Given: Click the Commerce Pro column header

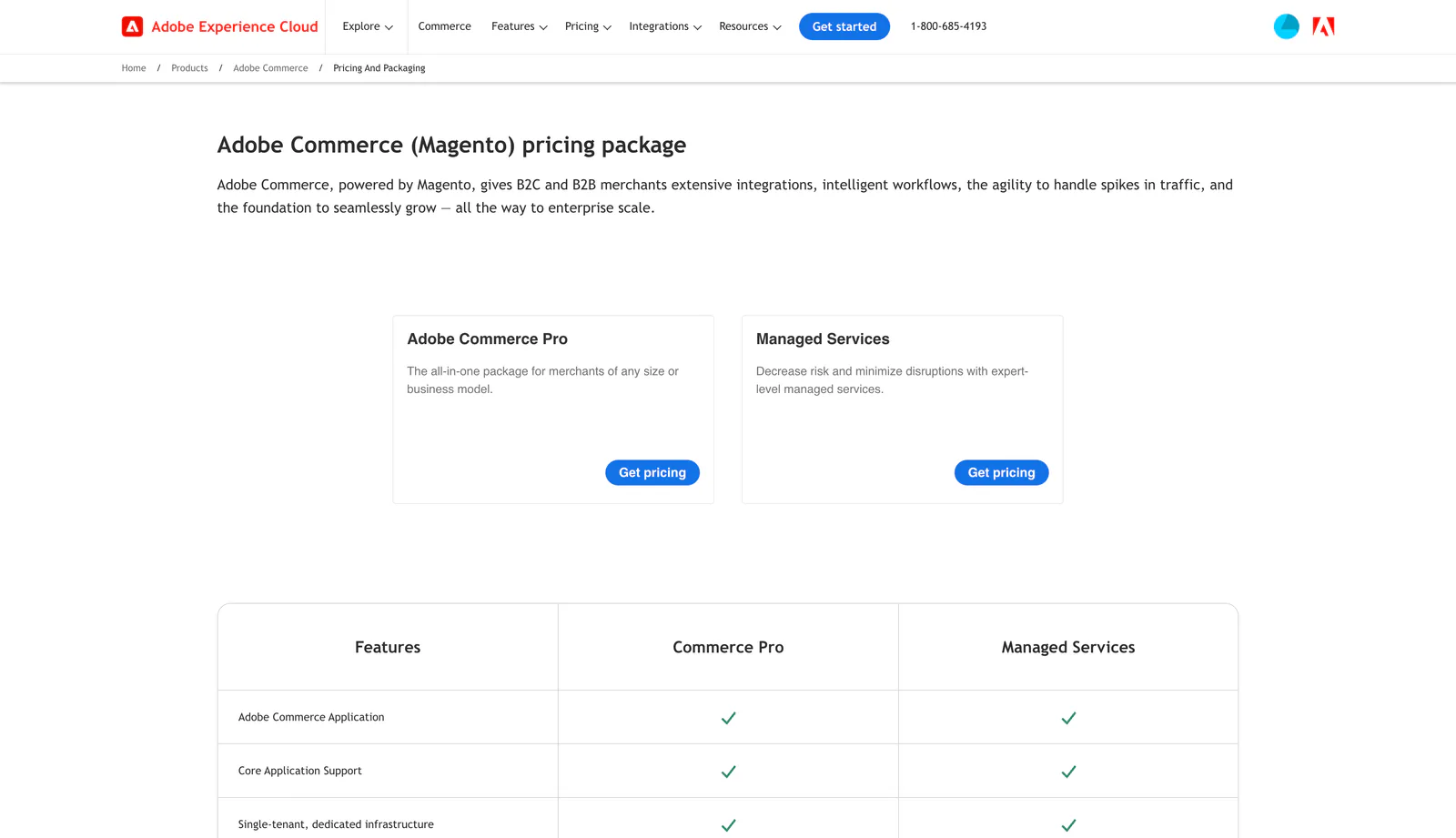Looking at the screenshot, I should [728, 647].
